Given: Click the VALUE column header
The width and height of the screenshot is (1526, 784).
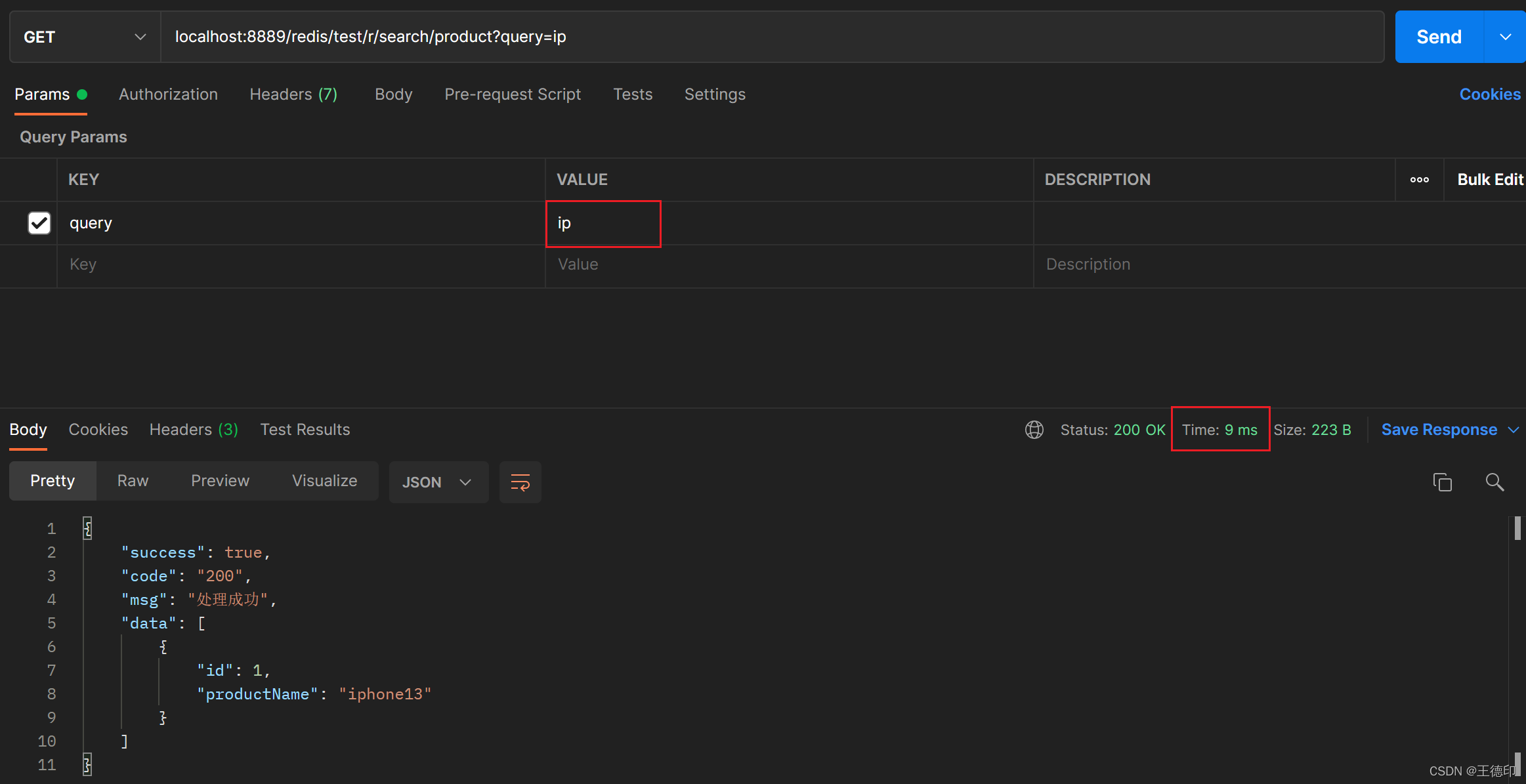Looking at the screenshot, I should (x=582, y=180).
